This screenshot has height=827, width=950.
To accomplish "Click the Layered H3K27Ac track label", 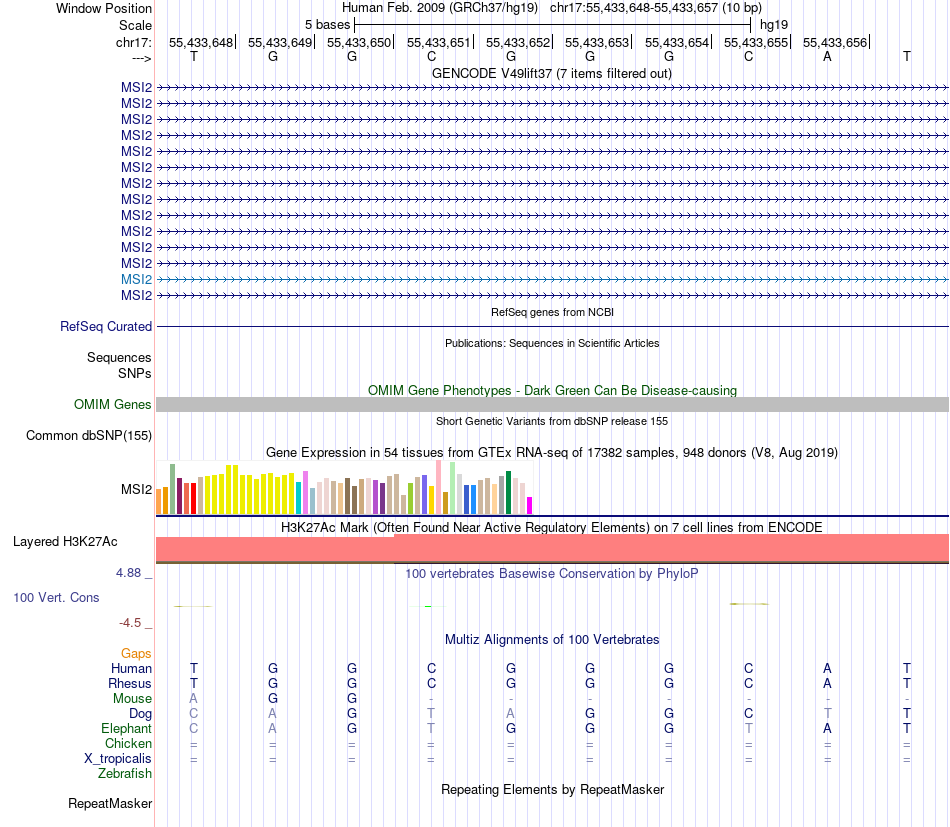I will [x=65, y=542].
